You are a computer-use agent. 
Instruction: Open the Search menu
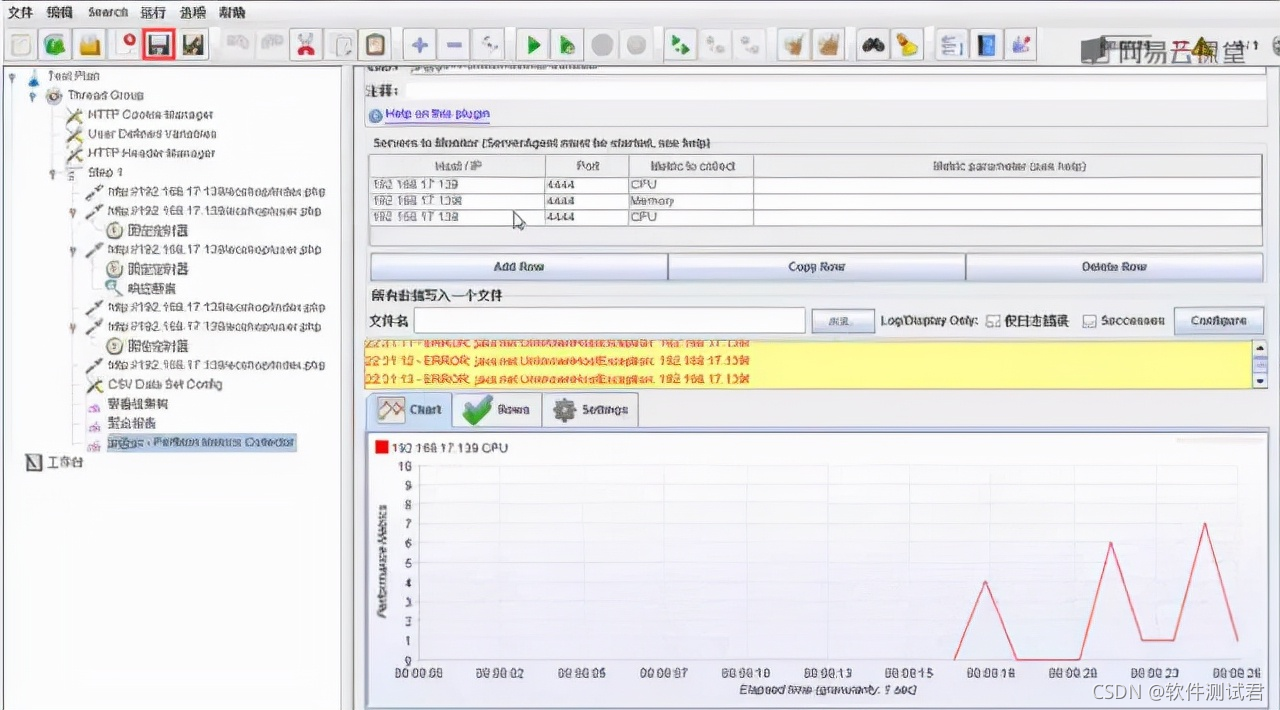(108, 12)
